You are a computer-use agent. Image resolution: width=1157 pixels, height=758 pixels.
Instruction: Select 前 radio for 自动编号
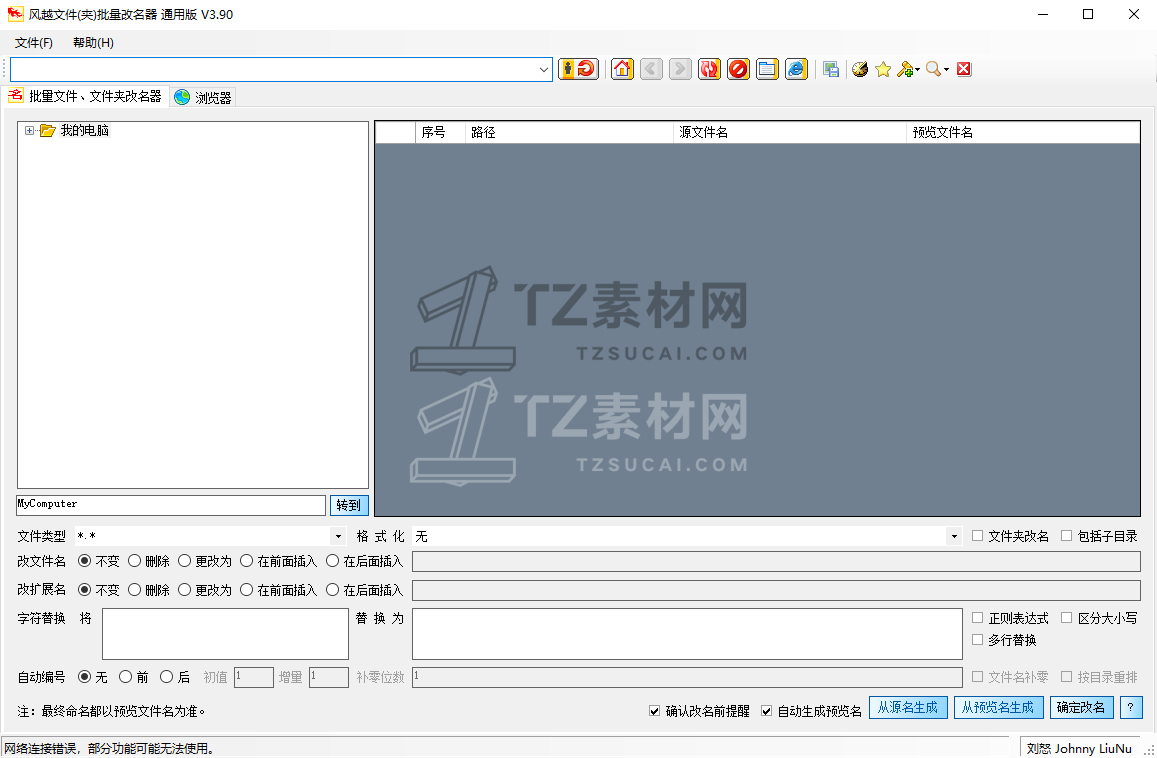tap(125, 677)
